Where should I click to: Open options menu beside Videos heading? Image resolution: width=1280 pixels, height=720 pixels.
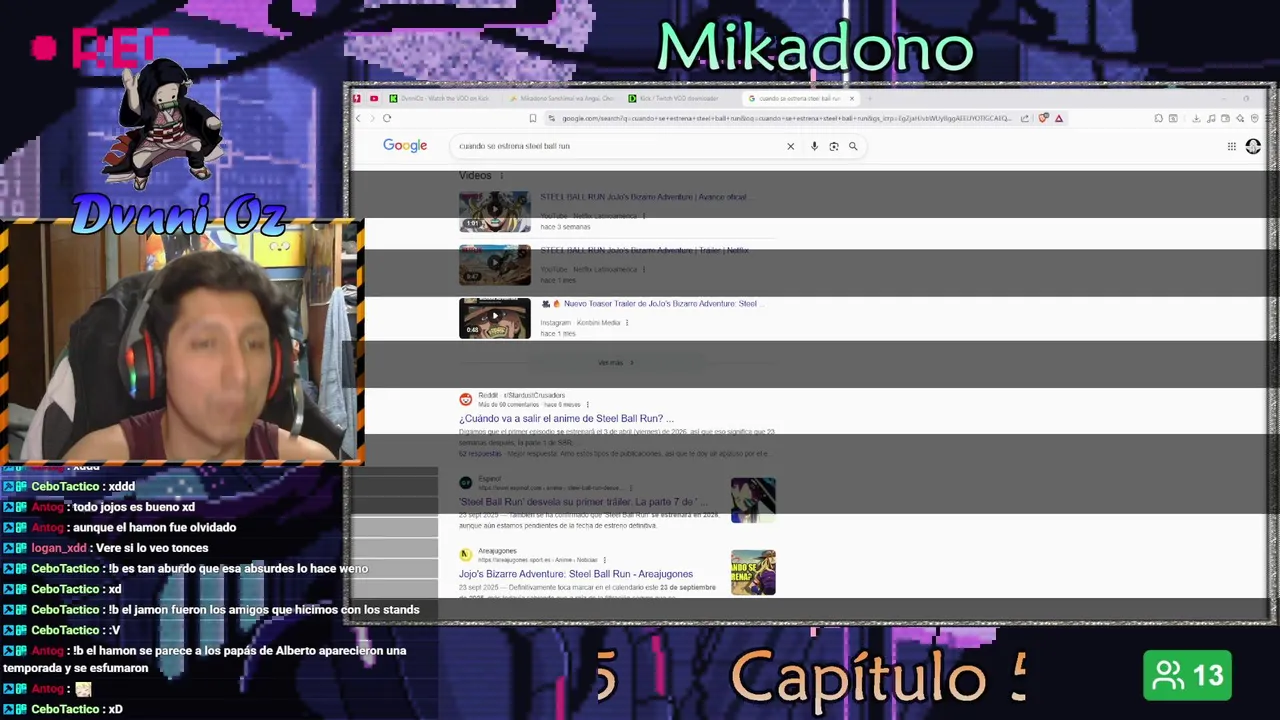pos(501,176)
